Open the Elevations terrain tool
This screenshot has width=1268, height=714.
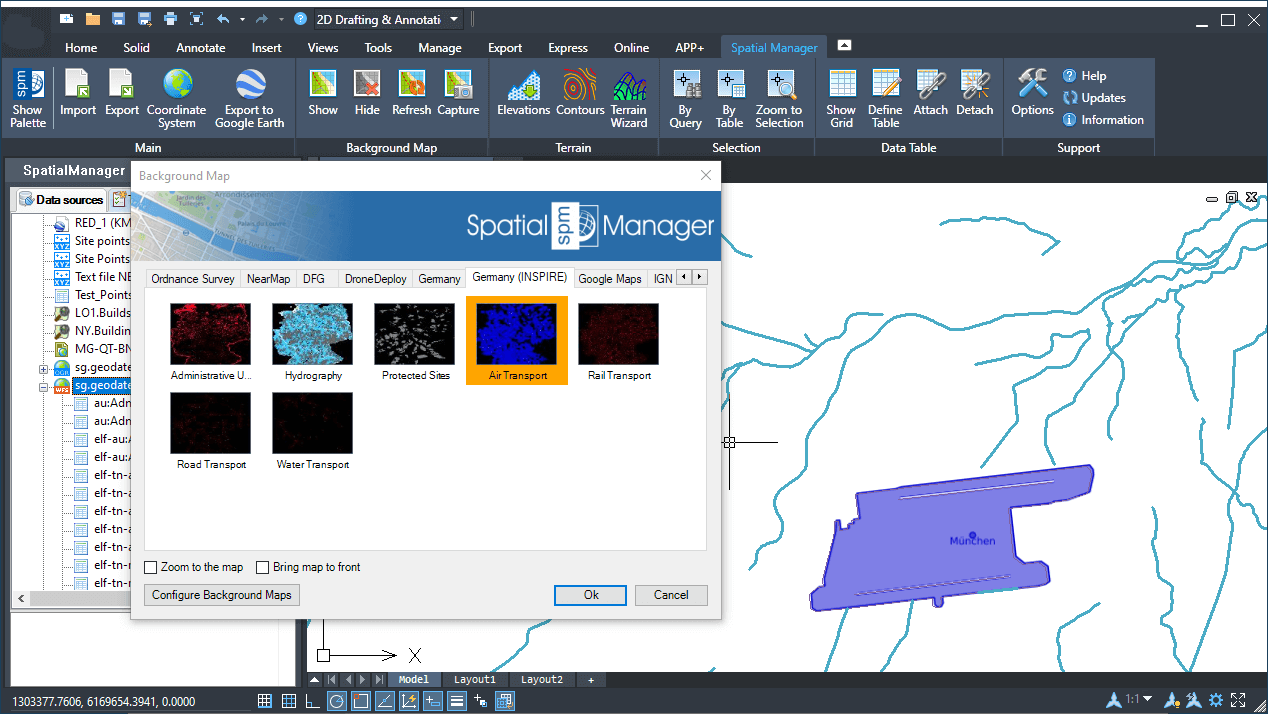point(524,93)
